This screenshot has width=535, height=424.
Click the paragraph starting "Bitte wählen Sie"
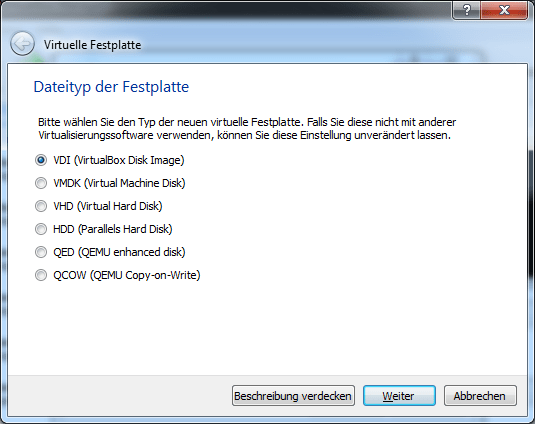[247, 129]
